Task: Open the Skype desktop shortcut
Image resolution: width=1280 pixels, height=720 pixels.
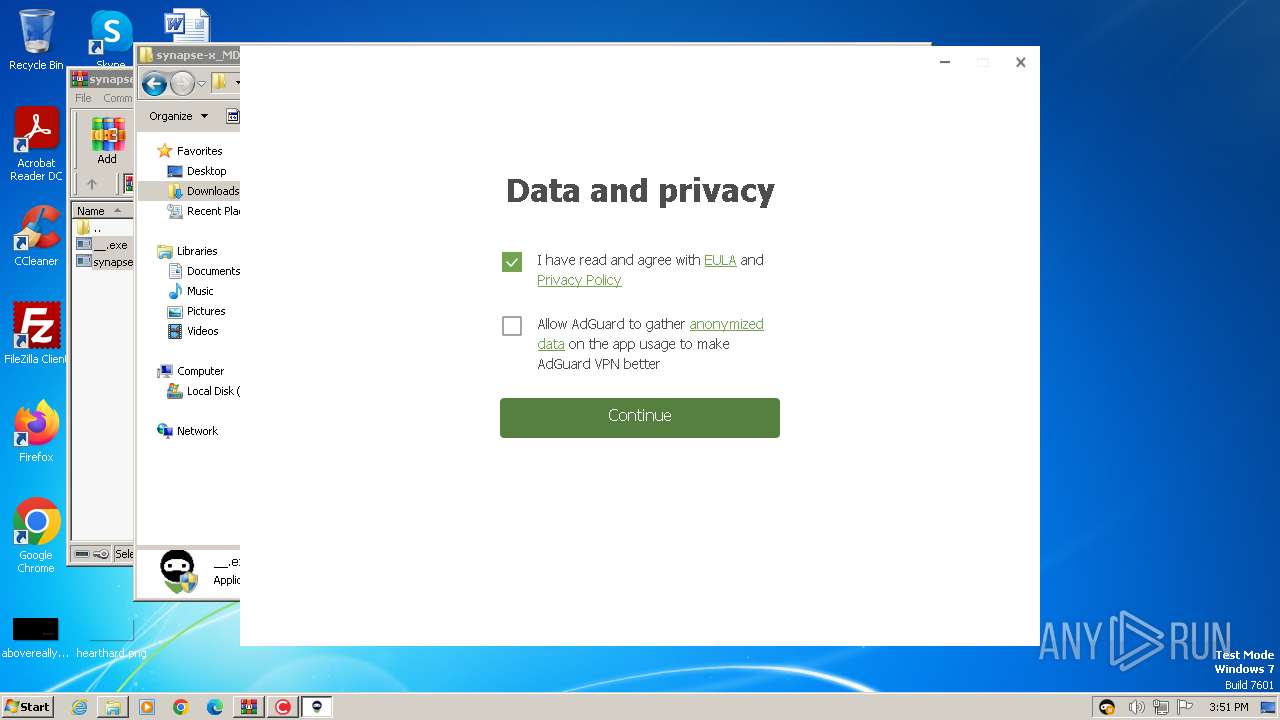Action: click(111, 40)
